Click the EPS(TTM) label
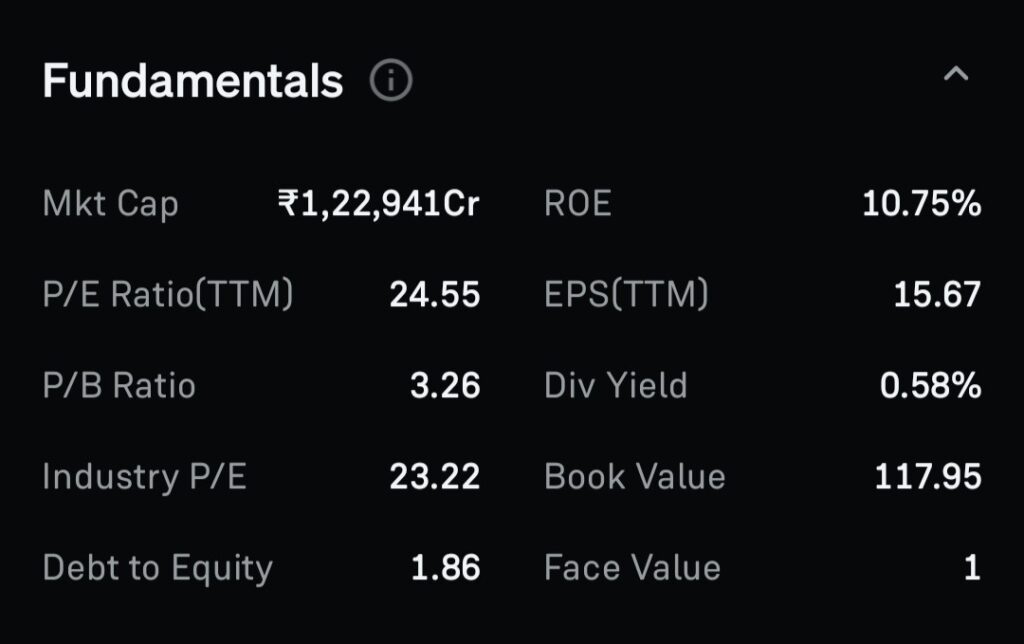The height and width of the screenshot is (644, 1024). click(x=626, y=295)
